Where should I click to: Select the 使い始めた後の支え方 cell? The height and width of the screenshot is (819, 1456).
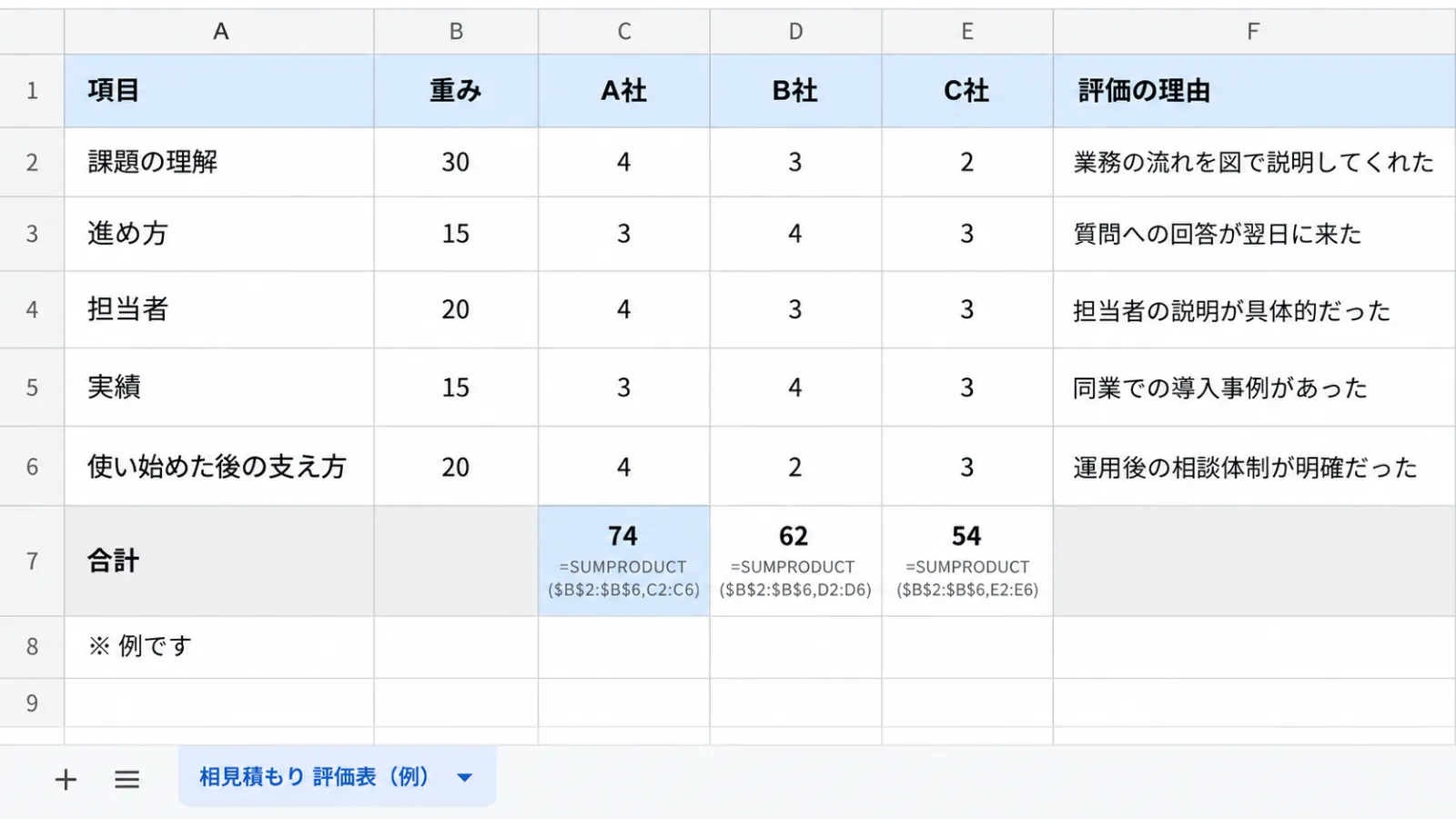pyautogui.click(x=219, y=466)
